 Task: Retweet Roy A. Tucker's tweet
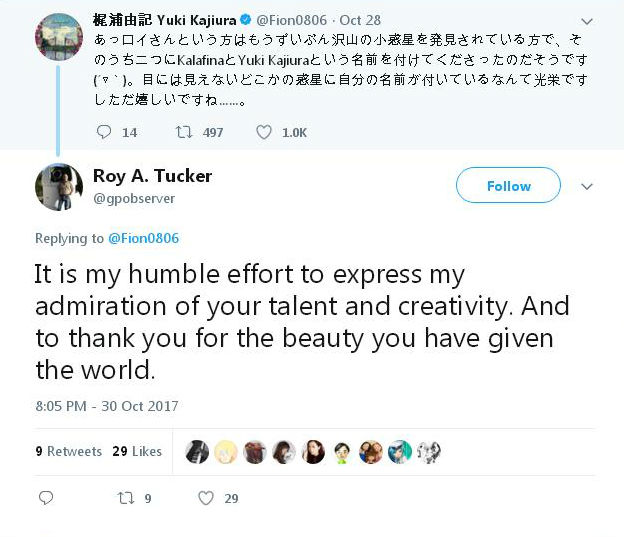click(126, 498)
